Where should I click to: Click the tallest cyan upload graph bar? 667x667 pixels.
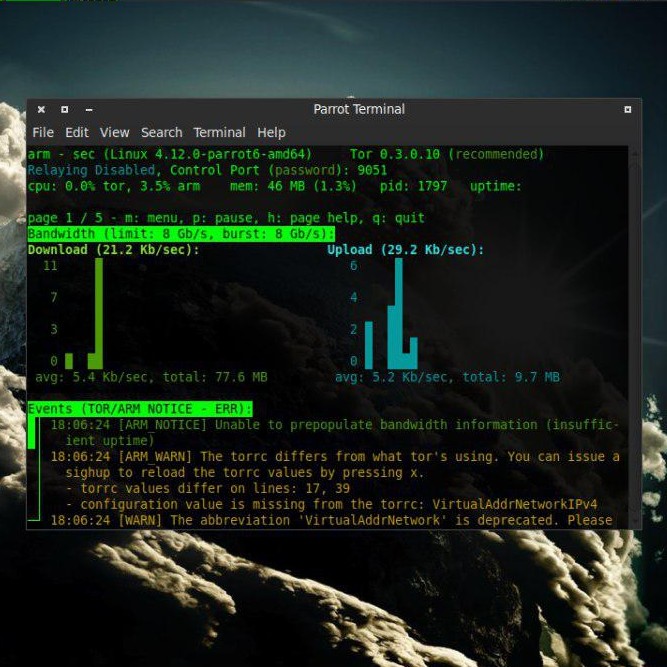(399, 314)
